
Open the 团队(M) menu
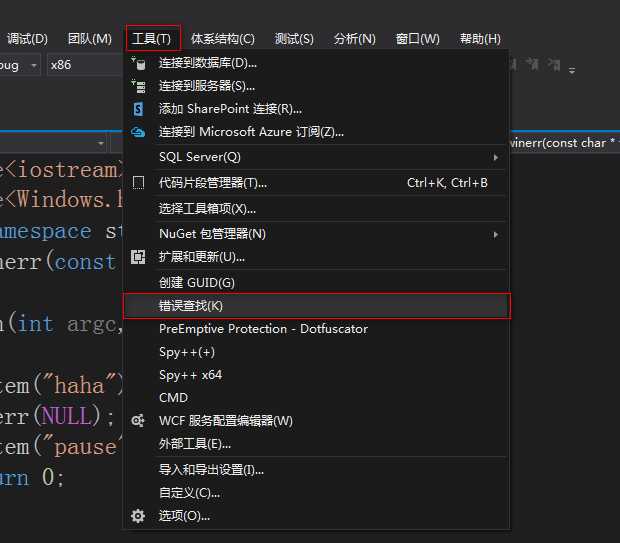pyautogui.click(x=90, y=38)
